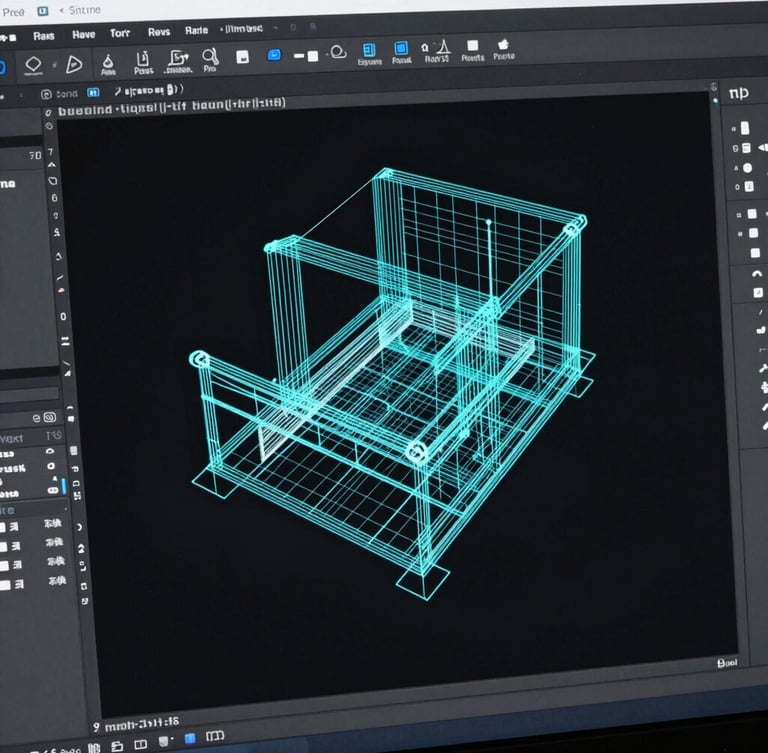
Task: Collapse the vakt panel header
Action: tap(31, 437)
